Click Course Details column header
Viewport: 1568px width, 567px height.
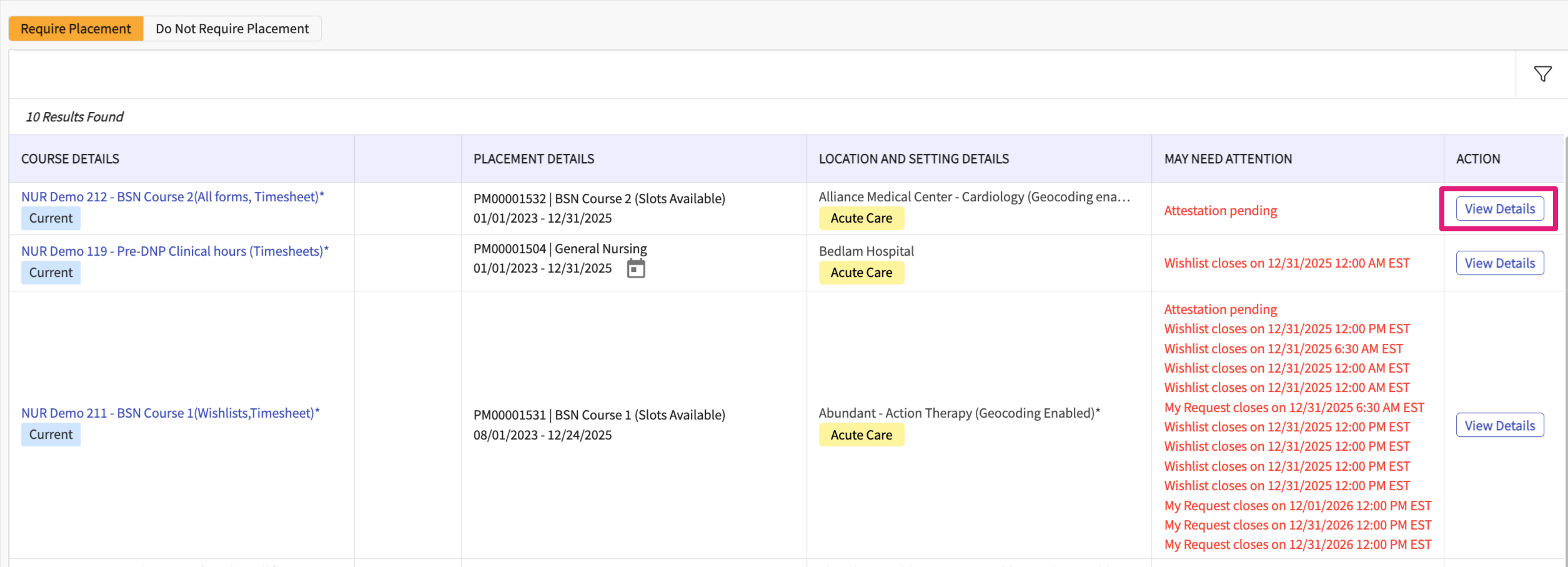point(70,159)
